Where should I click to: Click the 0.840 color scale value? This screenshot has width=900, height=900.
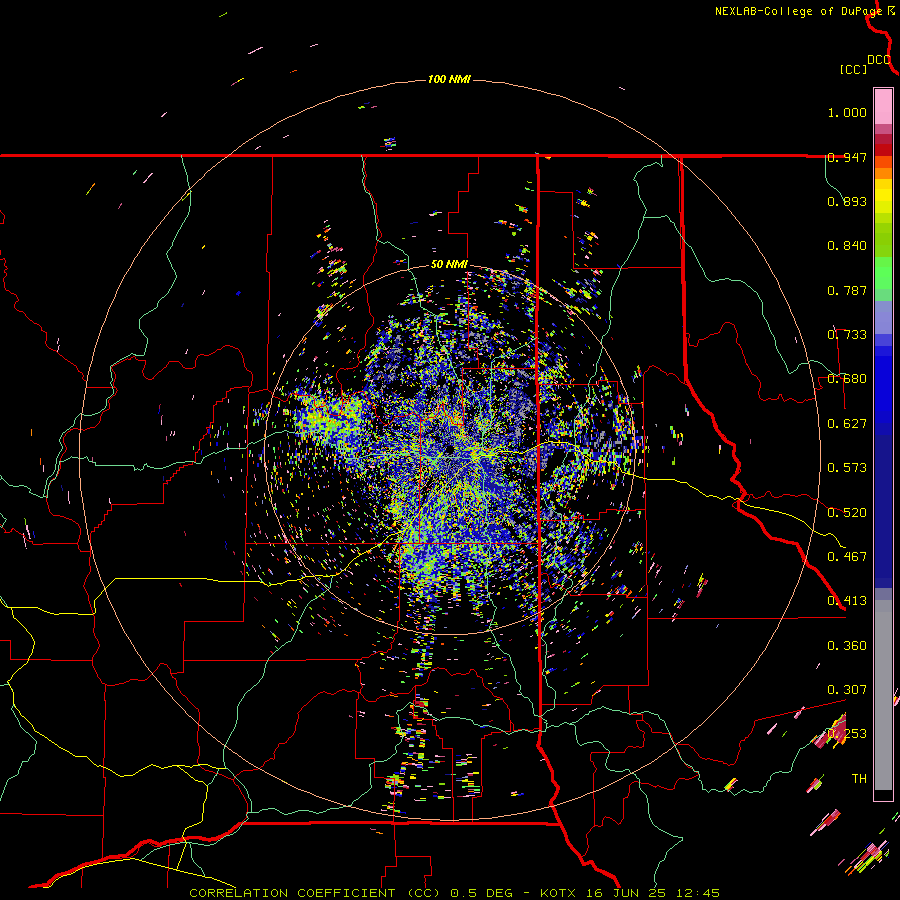847,246
